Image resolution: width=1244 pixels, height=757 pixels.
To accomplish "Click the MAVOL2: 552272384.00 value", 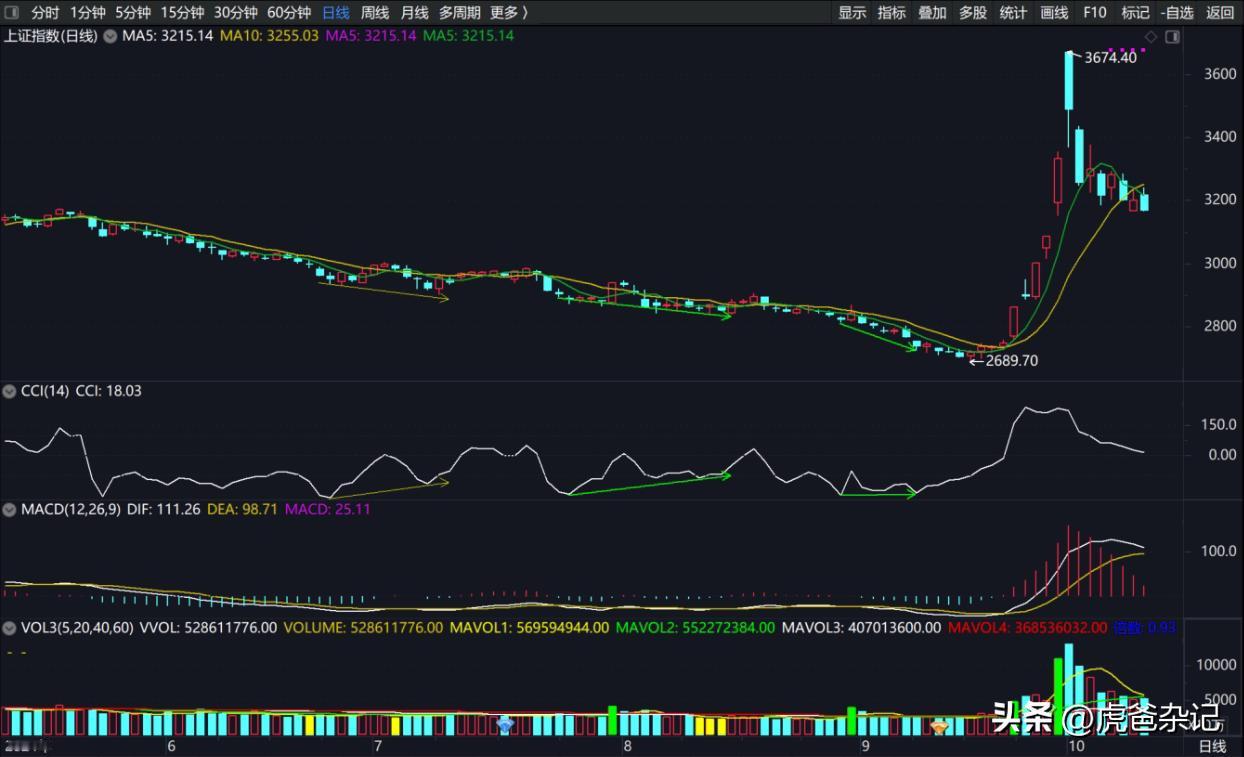I will click(x=695, y=628).
